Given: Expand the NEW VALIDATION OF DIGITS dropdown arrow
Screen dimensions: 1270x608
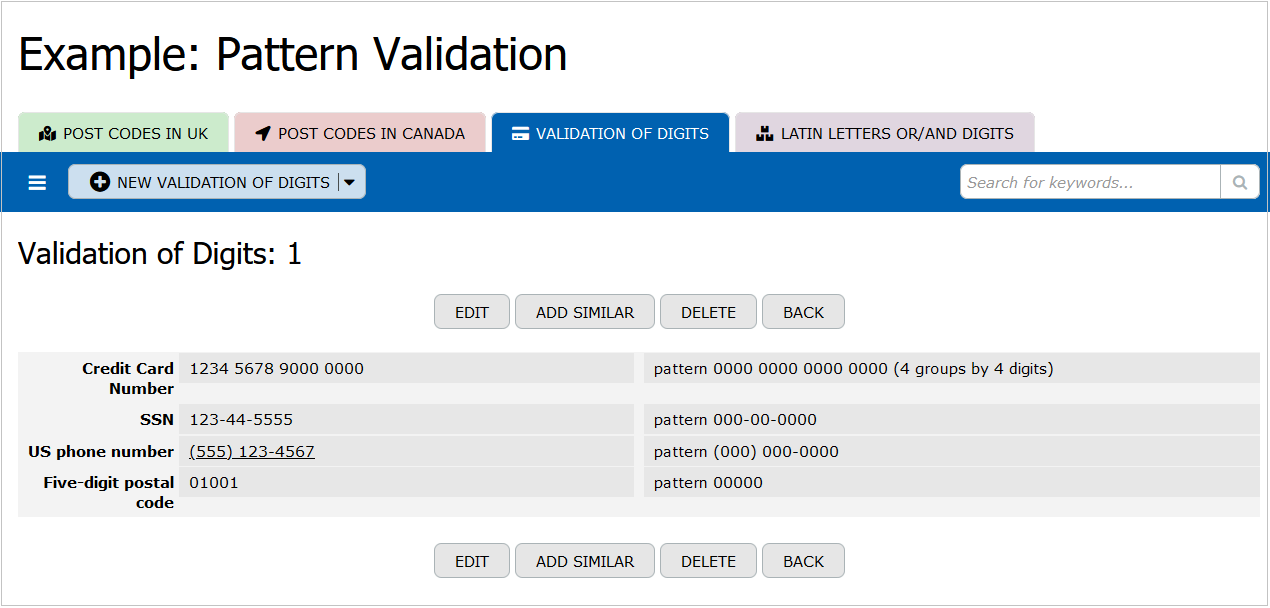Looking at the screenshot, I should tap(350, 182).
